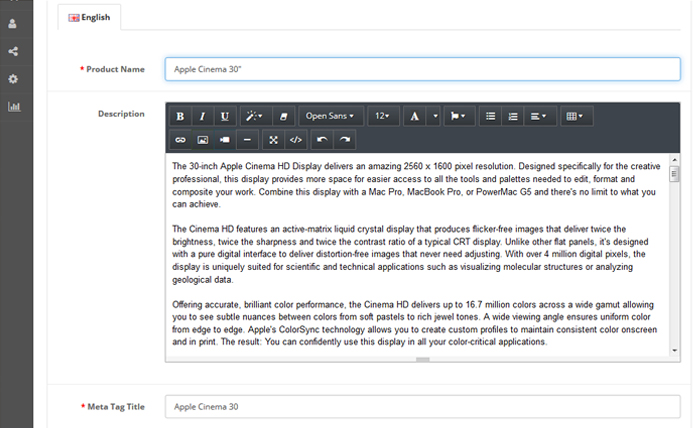The height and width of the screenshot is (428, 693).
Task: Click the editor scrollbar up arrow
Action: coord(674,160)
